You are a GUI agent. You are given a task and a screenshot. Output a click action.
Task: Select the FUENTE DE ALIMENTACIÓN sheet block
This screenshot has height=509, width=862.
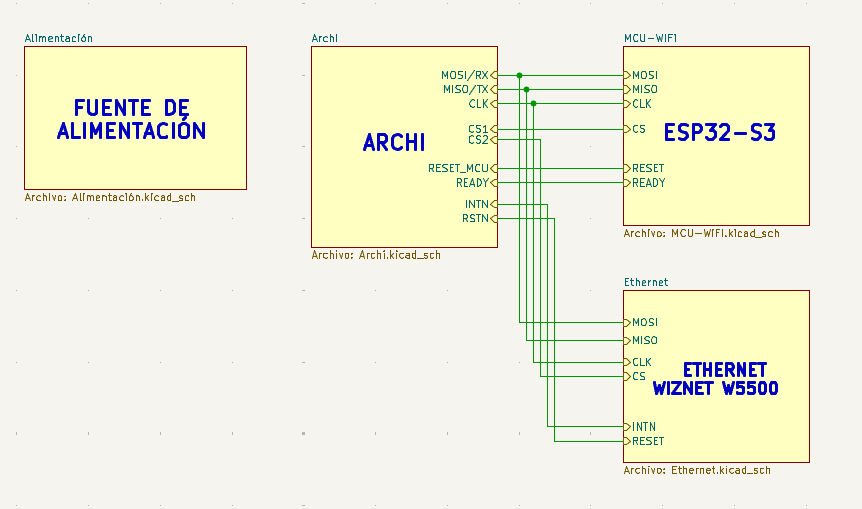coord(135,118)
